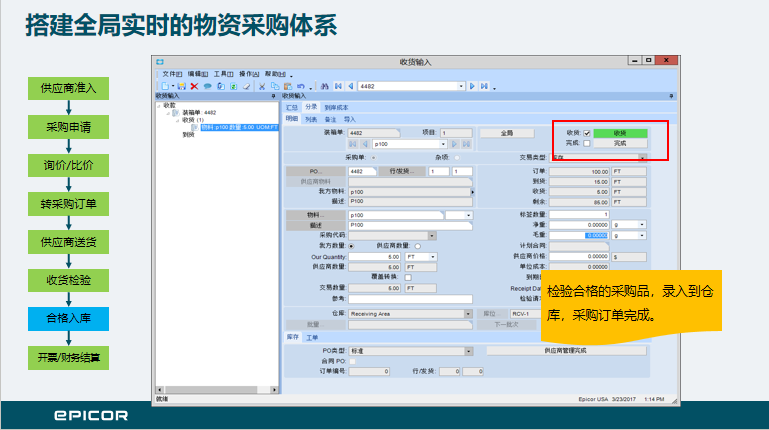Go to next line beside p100 selector

tap(454, 144)
